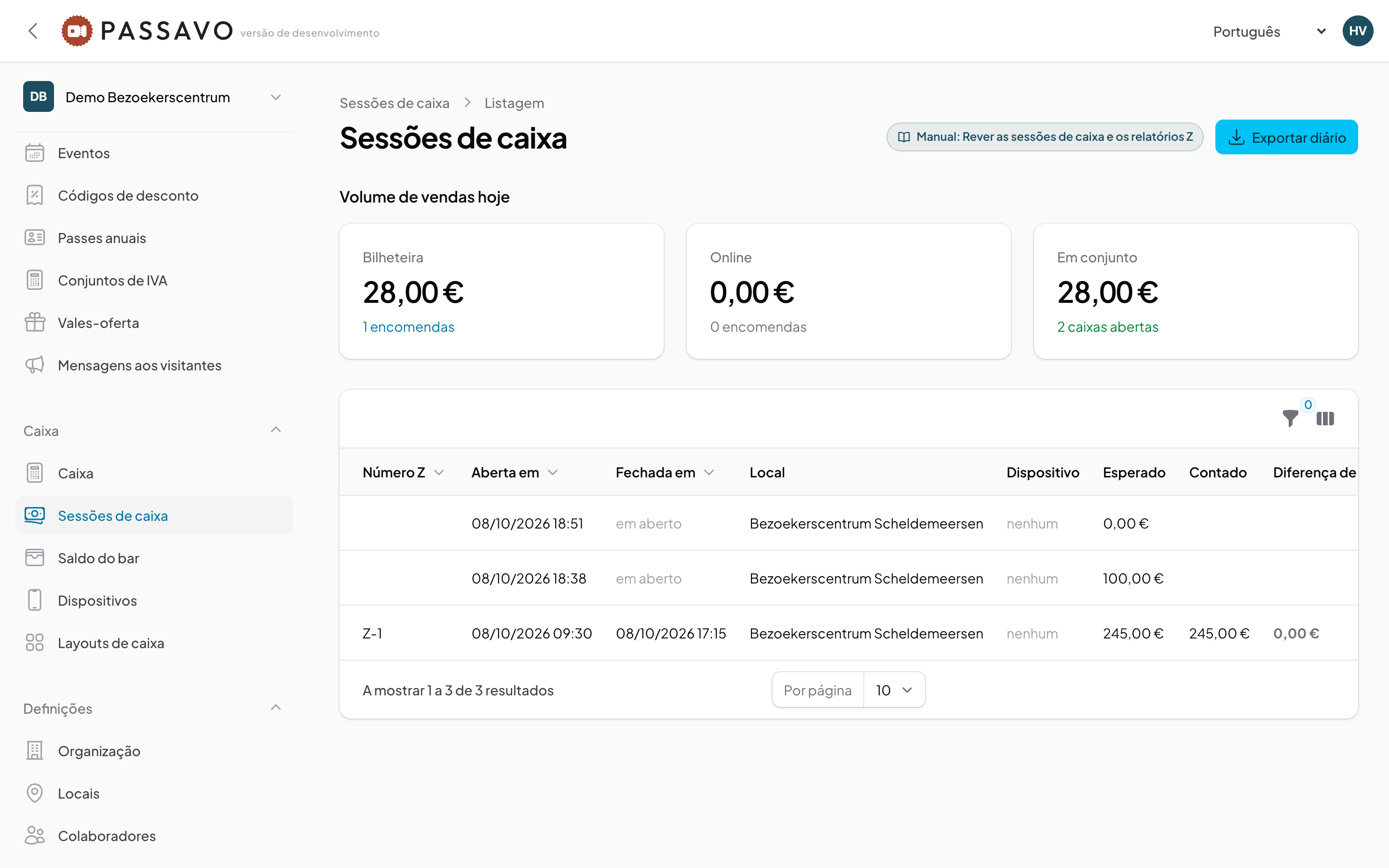The image size is (1389, 868).
Task: Sort table by Aberta em
Action: 514,473
